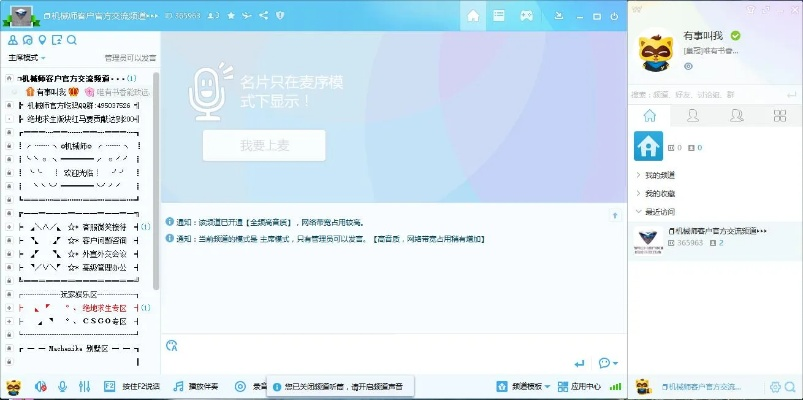This screenshot has height=400, width=803.
Task: Select the Mechanike 别墅区 channel row
Action: tap(79, 348)
